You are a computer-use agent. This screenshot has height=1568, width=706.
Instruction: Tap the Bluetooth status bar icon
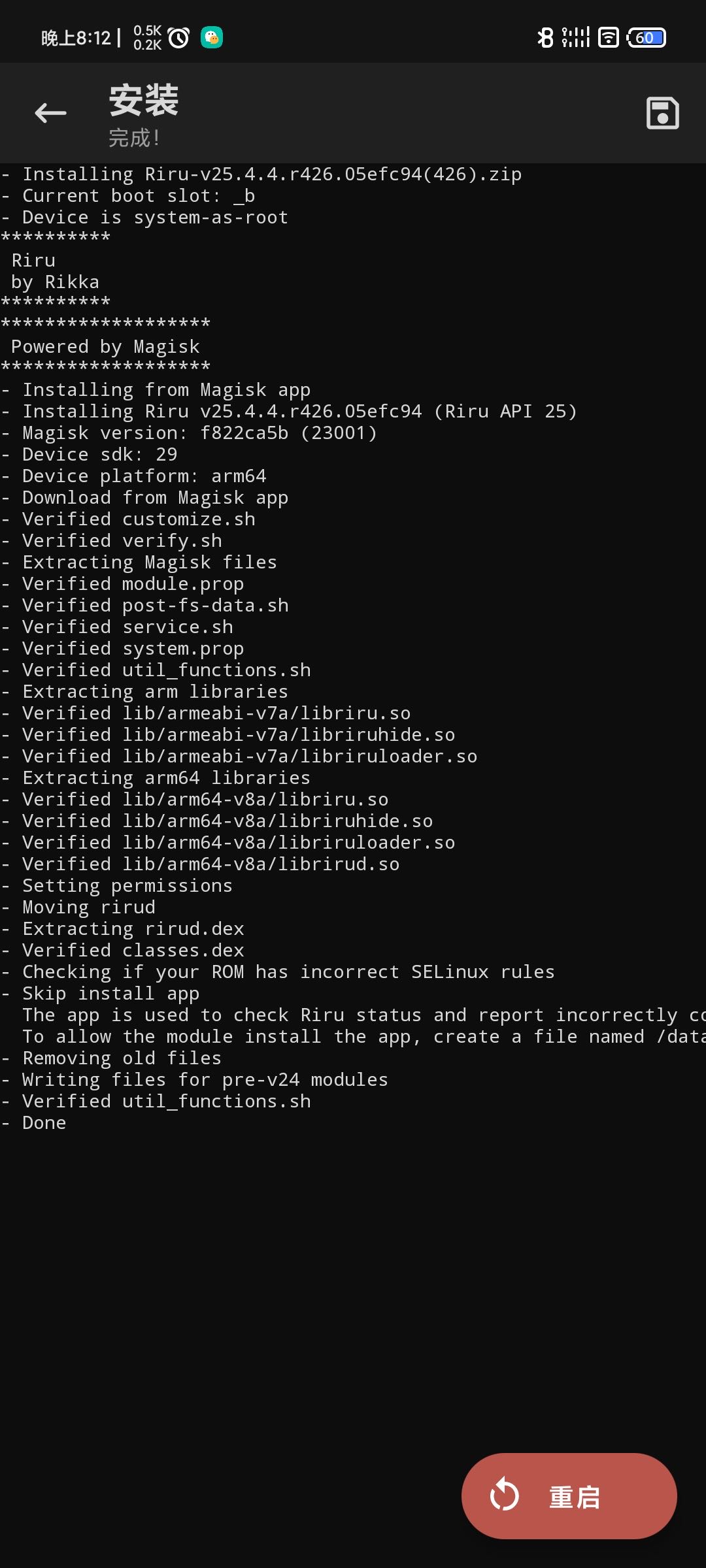tap(545, 38)
